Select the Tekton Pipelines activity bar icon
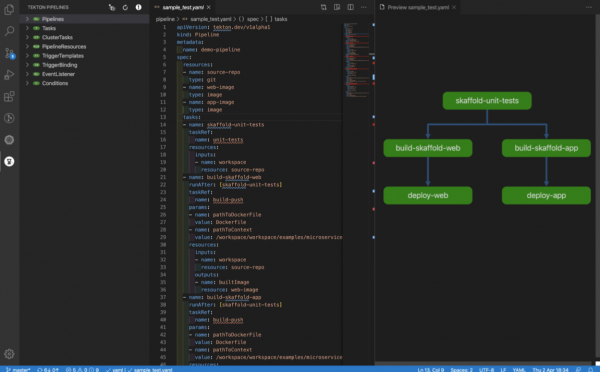The image size is (600, 372). pyautogui.click(x=9, y=162)
